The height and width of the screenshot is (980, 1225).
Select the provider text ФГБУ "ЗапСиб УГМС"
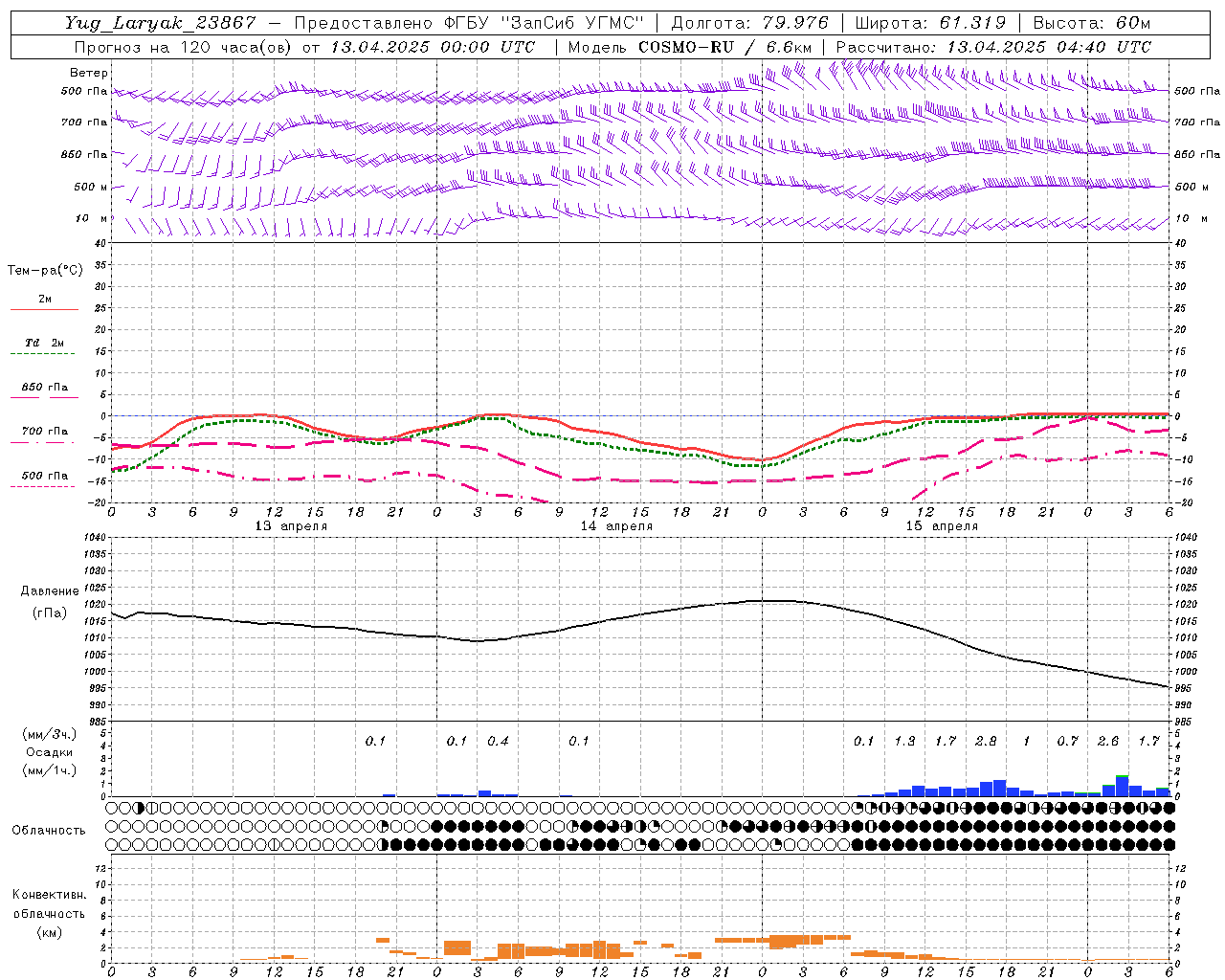click(x=545, y=23)
